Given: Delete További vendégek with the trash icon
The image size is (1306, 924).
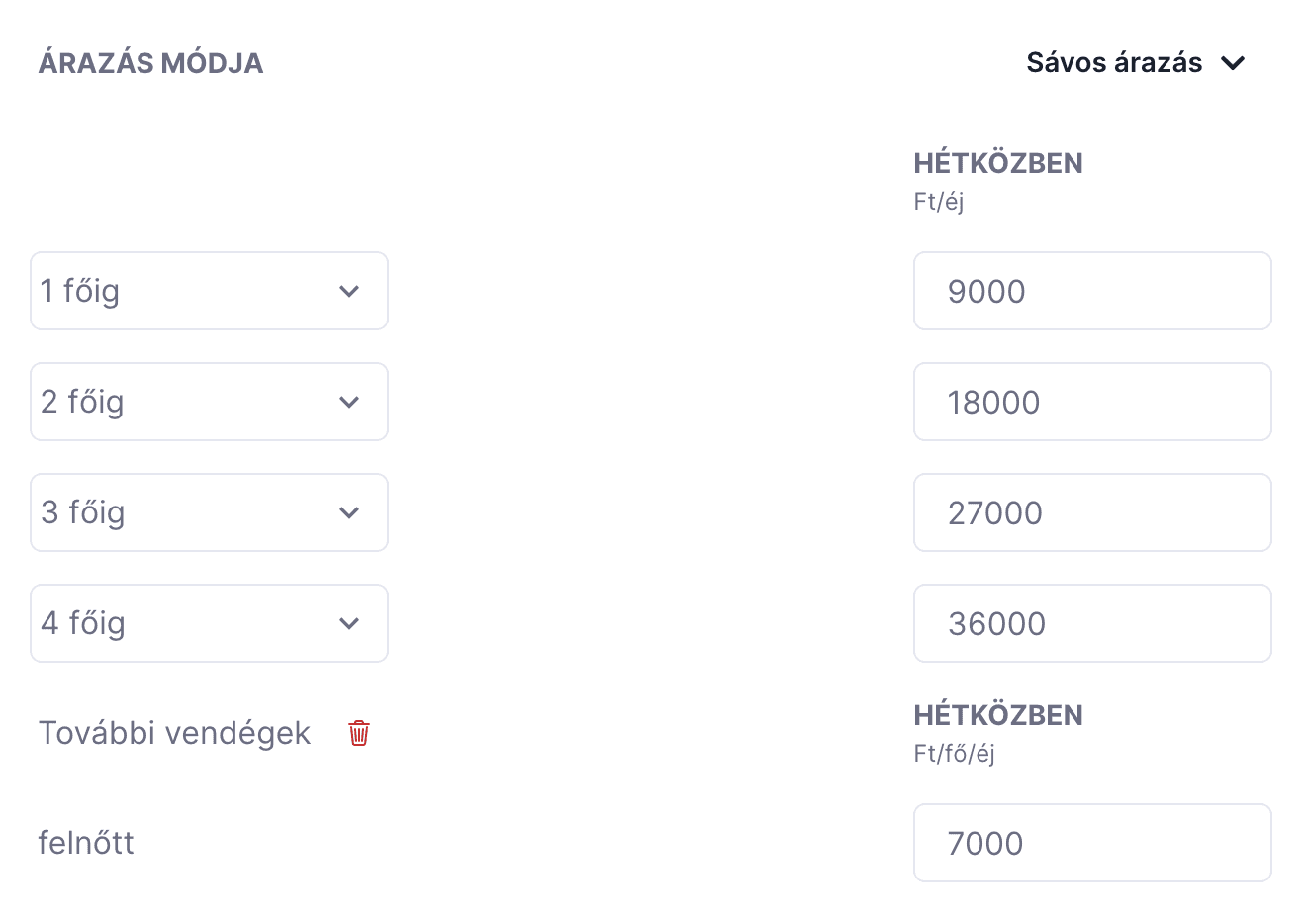Looking at the screenshot, I should tap(359, 733).
